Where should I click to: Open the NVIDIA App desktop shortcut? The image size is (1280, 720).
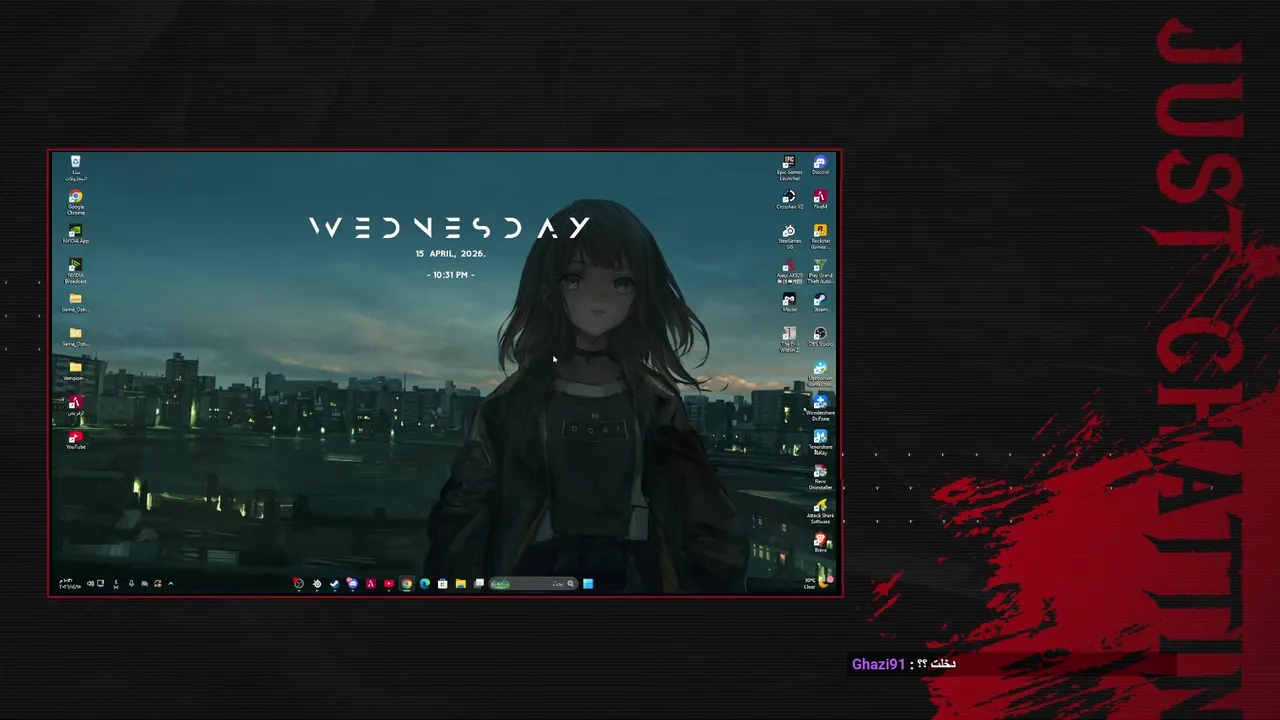(x=75, y=235)
